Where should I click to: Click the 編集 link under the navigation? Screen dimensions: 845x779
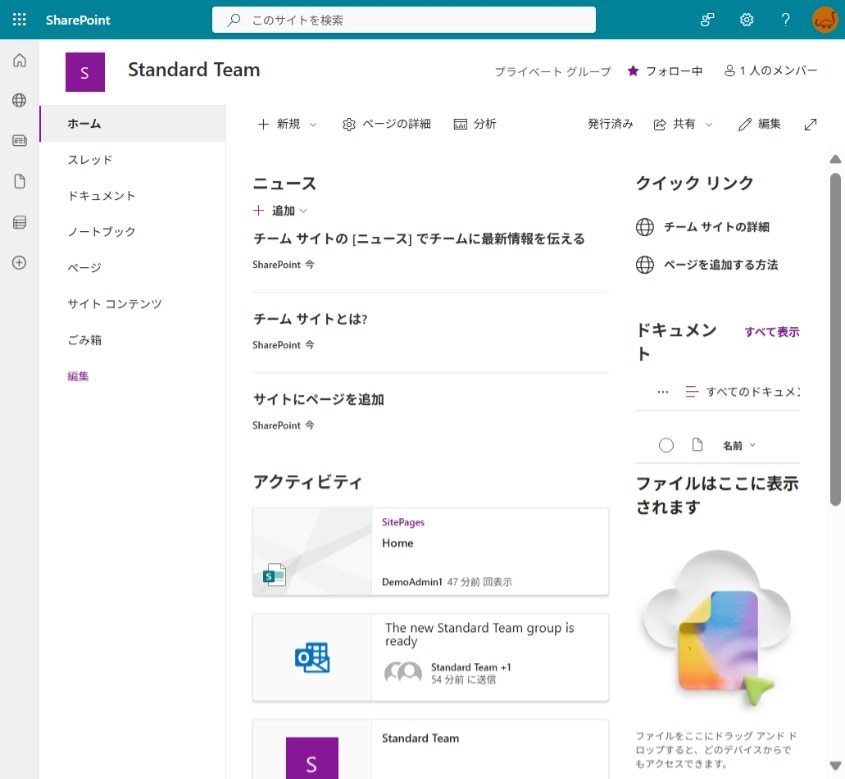[78, 376]
